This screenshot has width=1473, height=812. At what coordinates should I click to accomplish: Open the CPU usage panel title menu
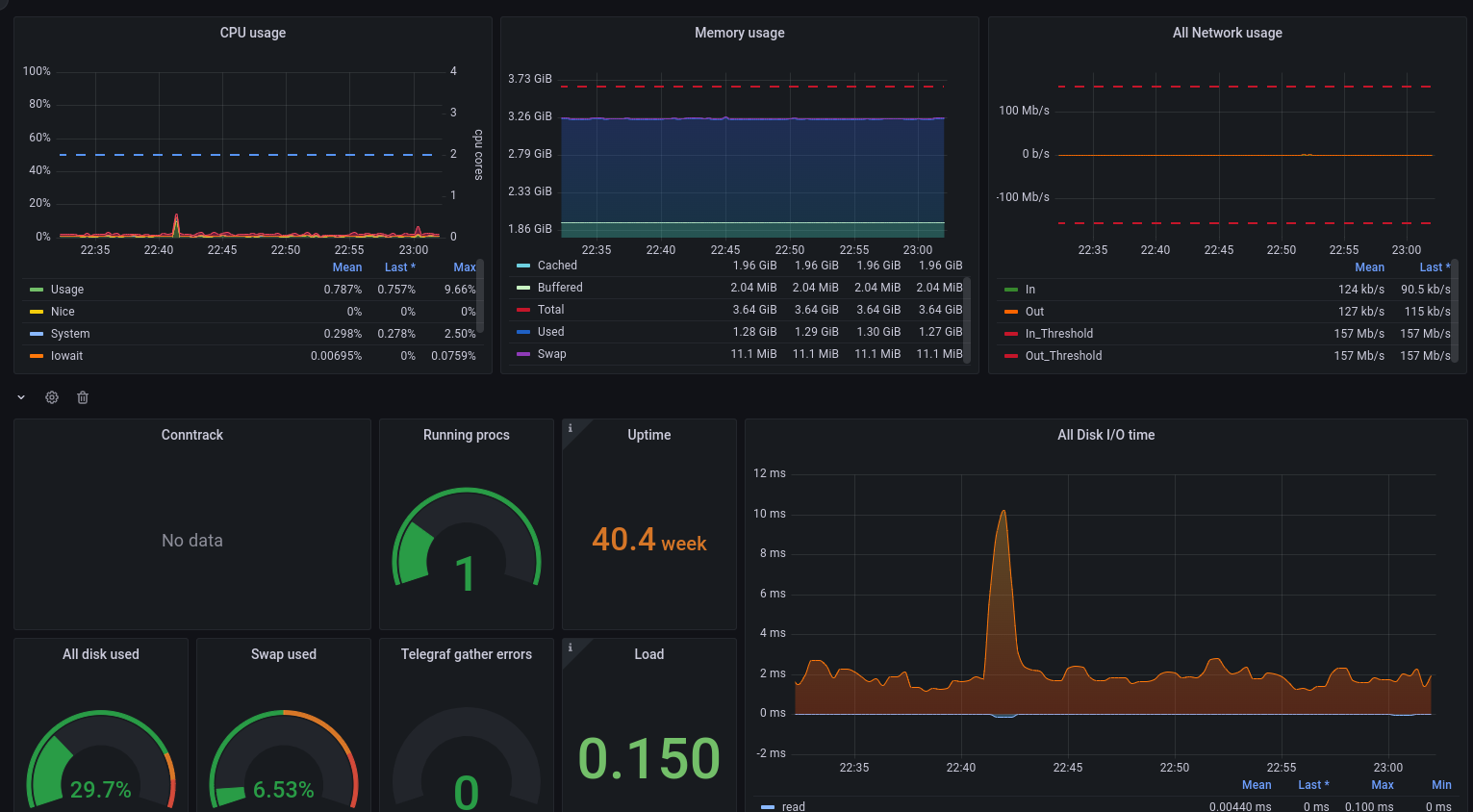pyautogui.click(x=253, y=33)
